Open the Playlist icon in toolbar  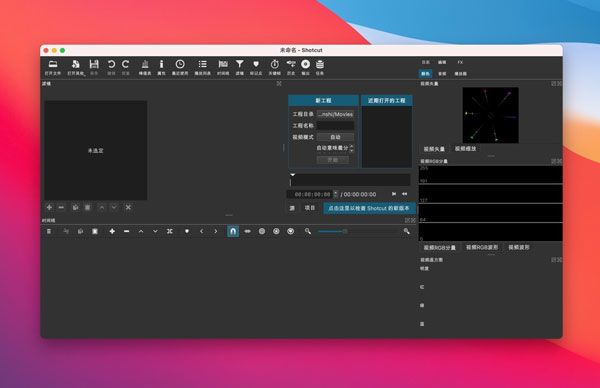(202, 67)
